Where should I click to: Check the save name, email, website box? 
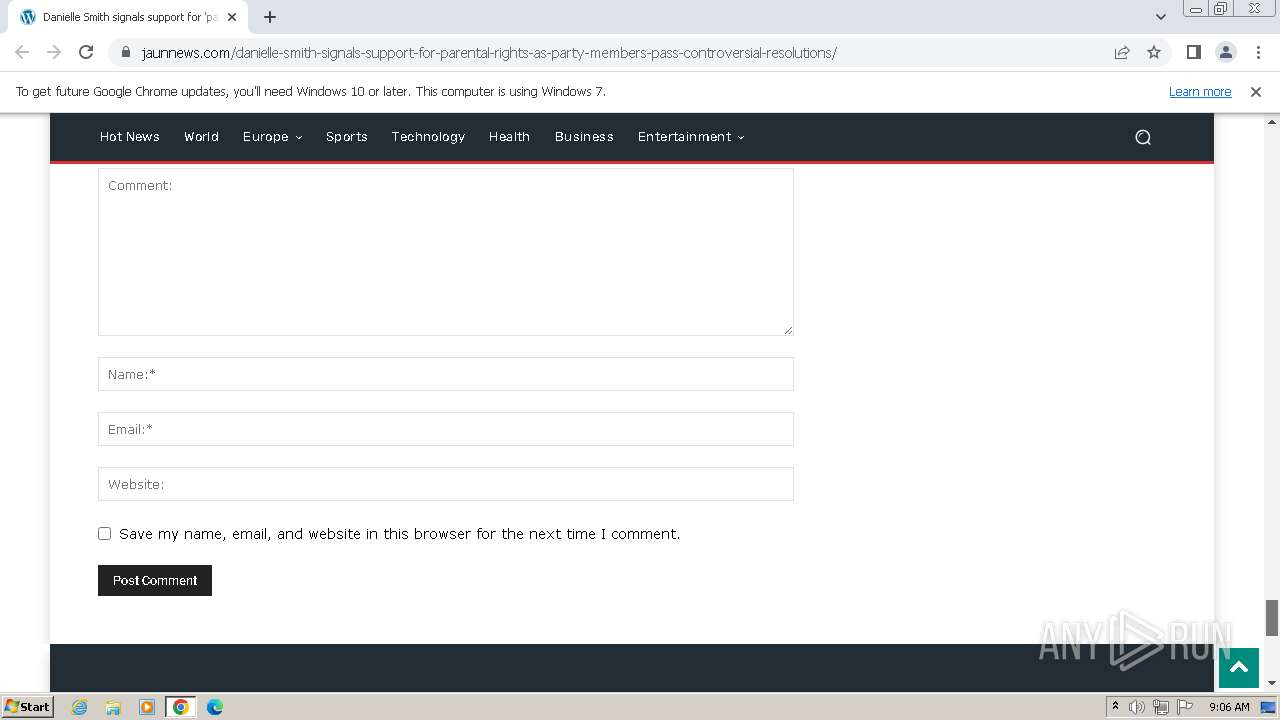(x=104, y=534)
